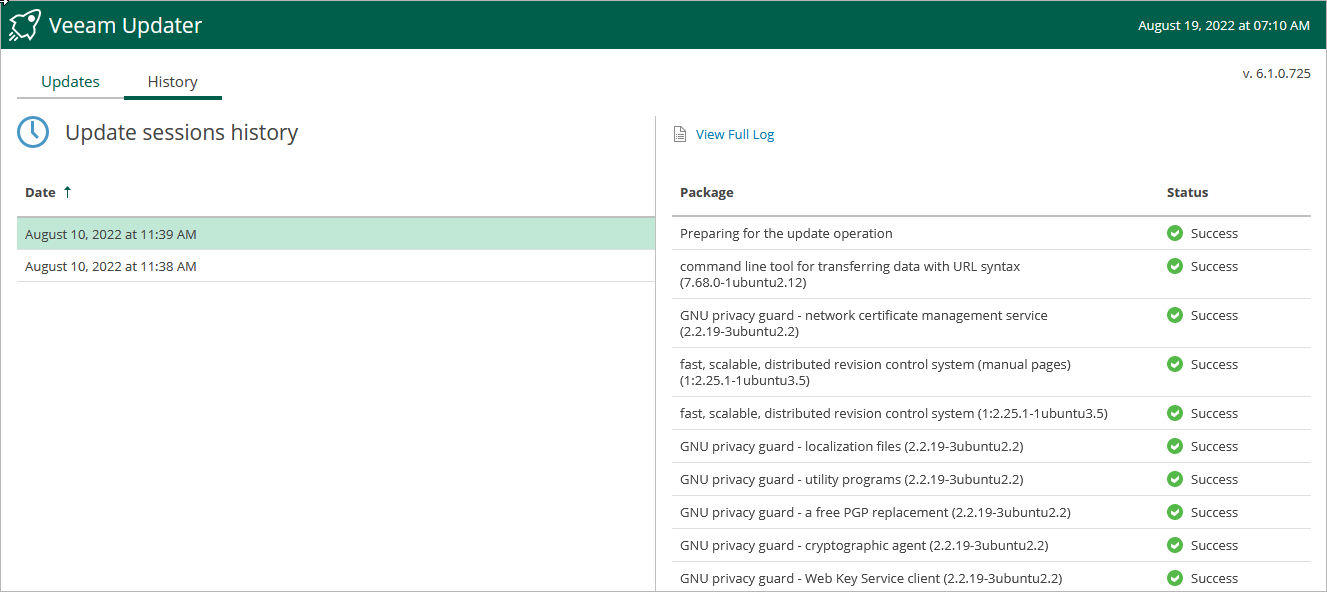The height and width of the screenshot is (592, 1327).
Task: Select the August 10, 2022 11:39 AM session
Action: pos(111,235)
